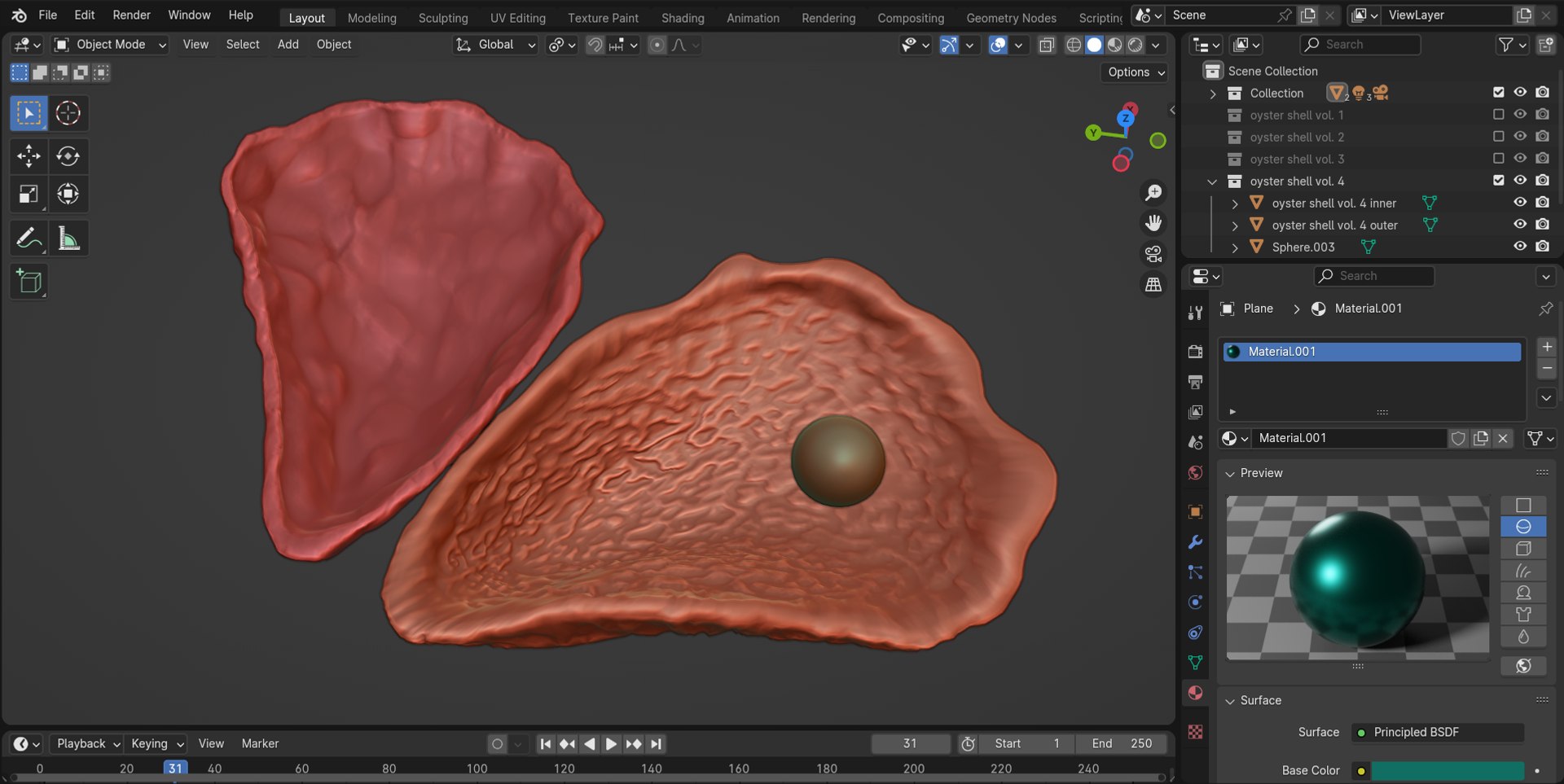Enable oyster shell vol. 1 collection checkbox
The width and height of the screenshot is (1564, 784).
[1498, 115]
